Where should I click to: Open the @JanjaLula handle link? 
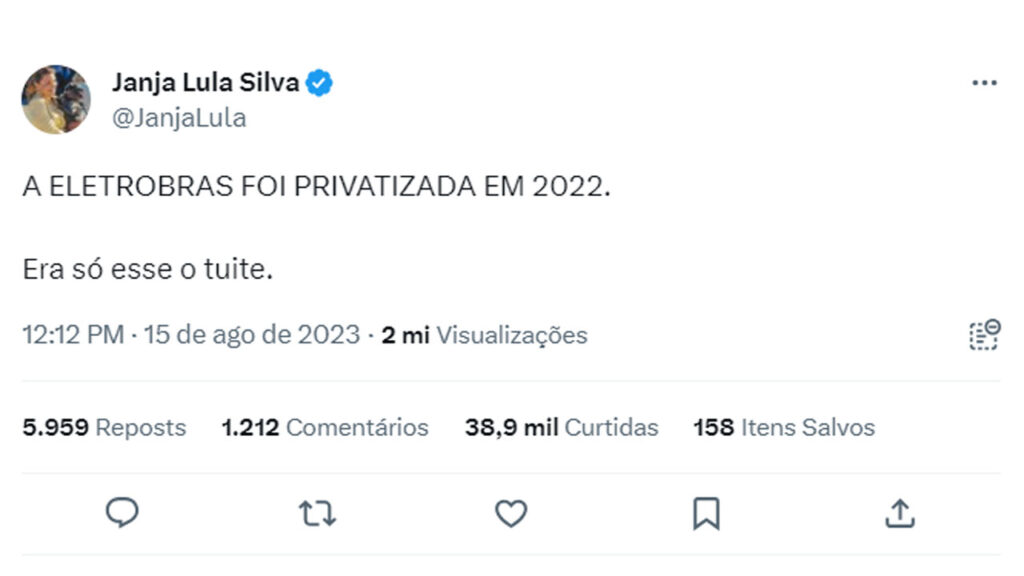coord(179,118)
